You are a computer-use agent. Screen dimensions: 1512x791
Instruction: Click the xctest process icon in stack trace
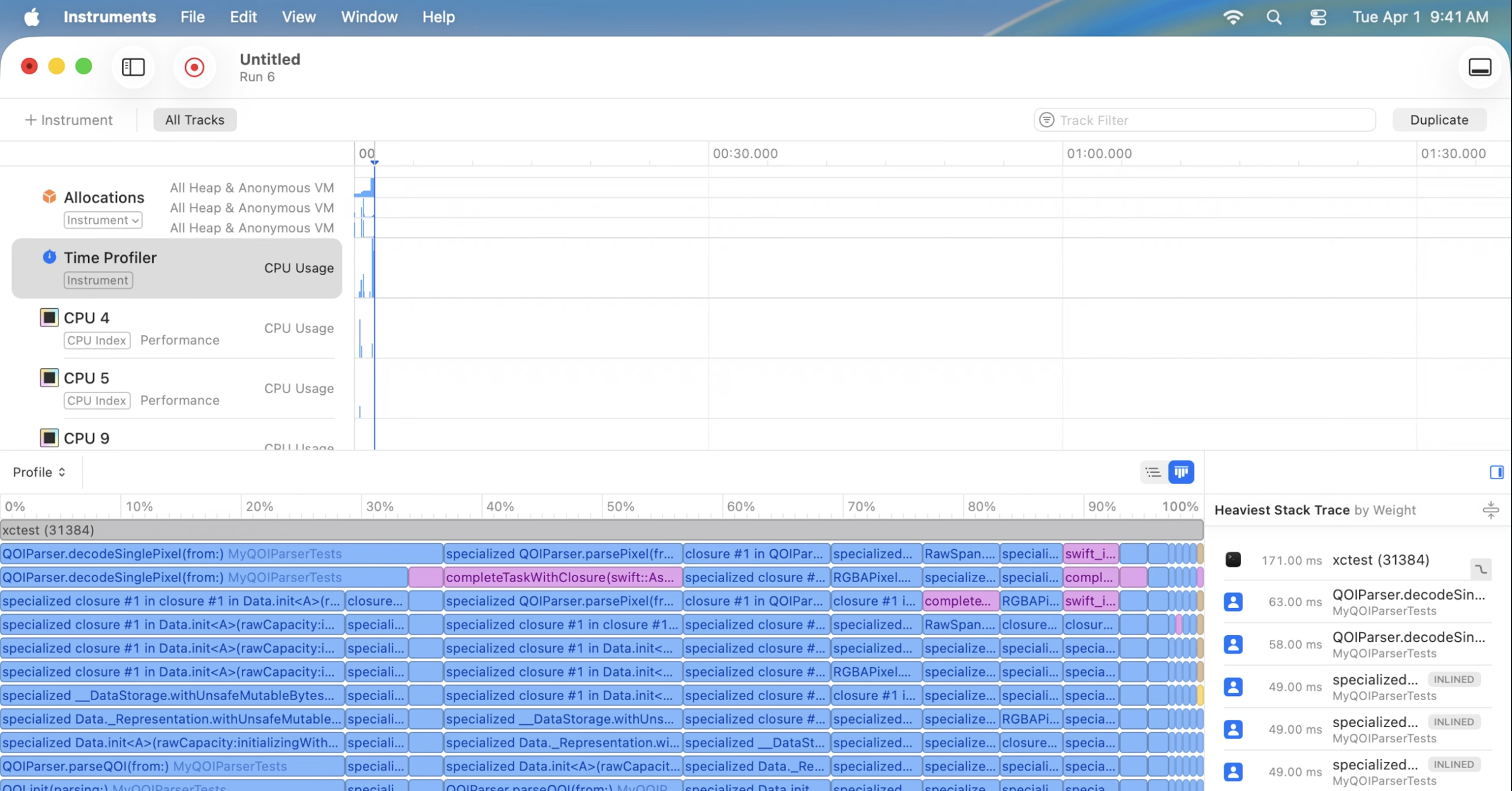(x=1233, y=560)
